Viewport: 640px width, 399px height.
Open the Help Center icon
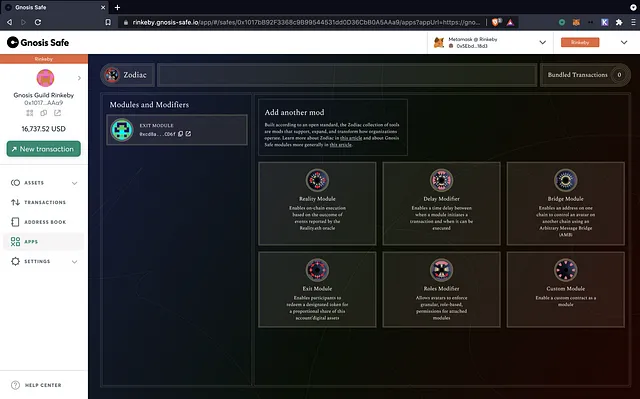[x=16, y=385]
